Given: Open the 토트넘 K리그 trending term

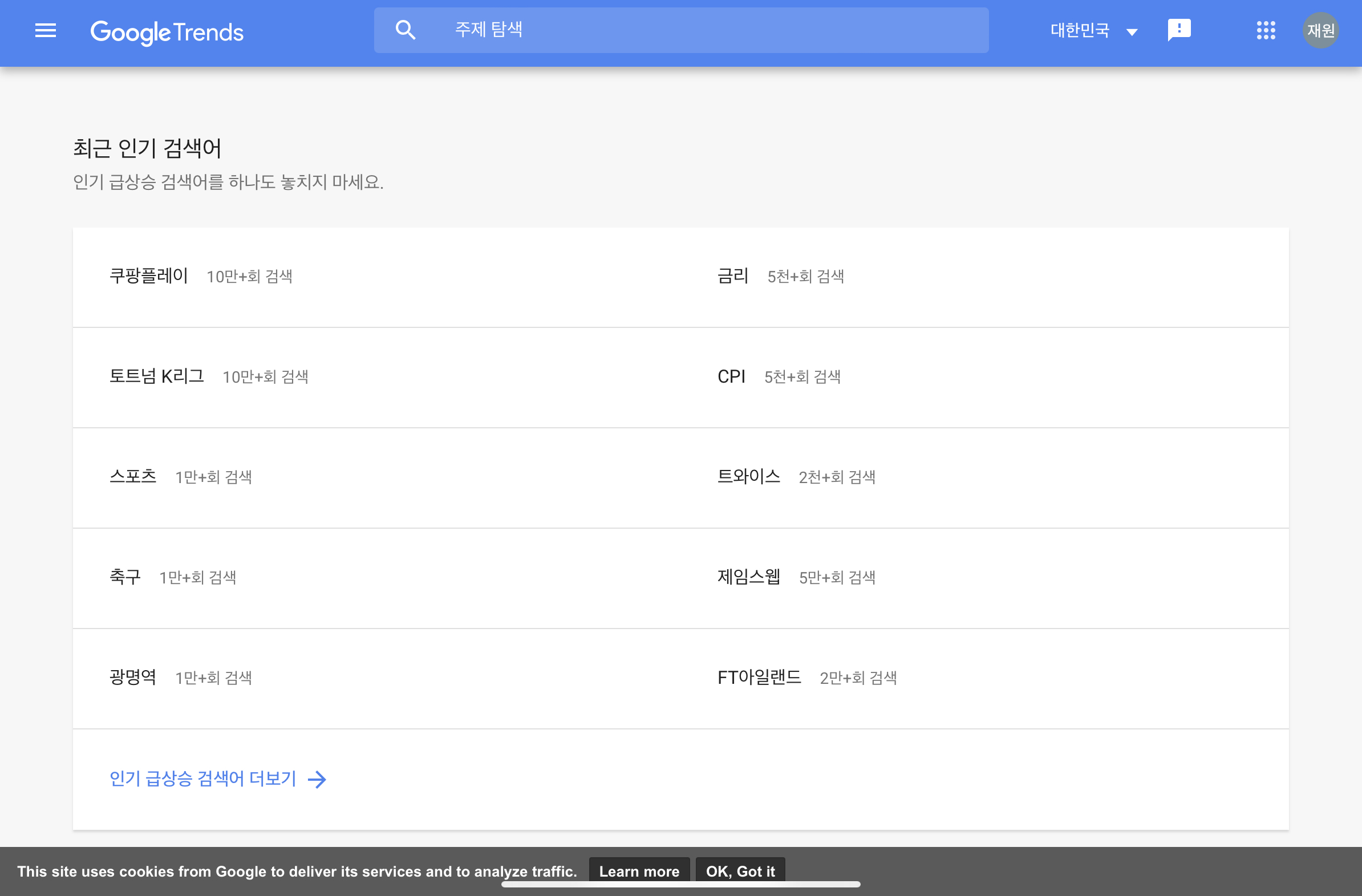Looking at the screenshot, I should pos(157,376).
